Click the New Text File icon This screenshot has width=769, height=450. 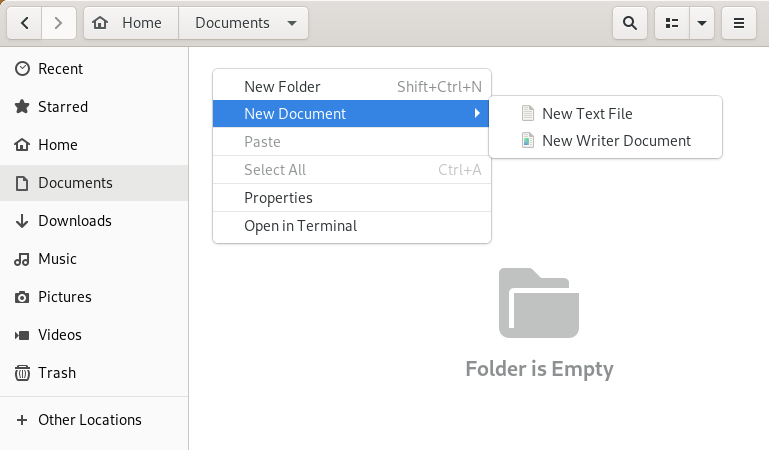tap(528, 114)
